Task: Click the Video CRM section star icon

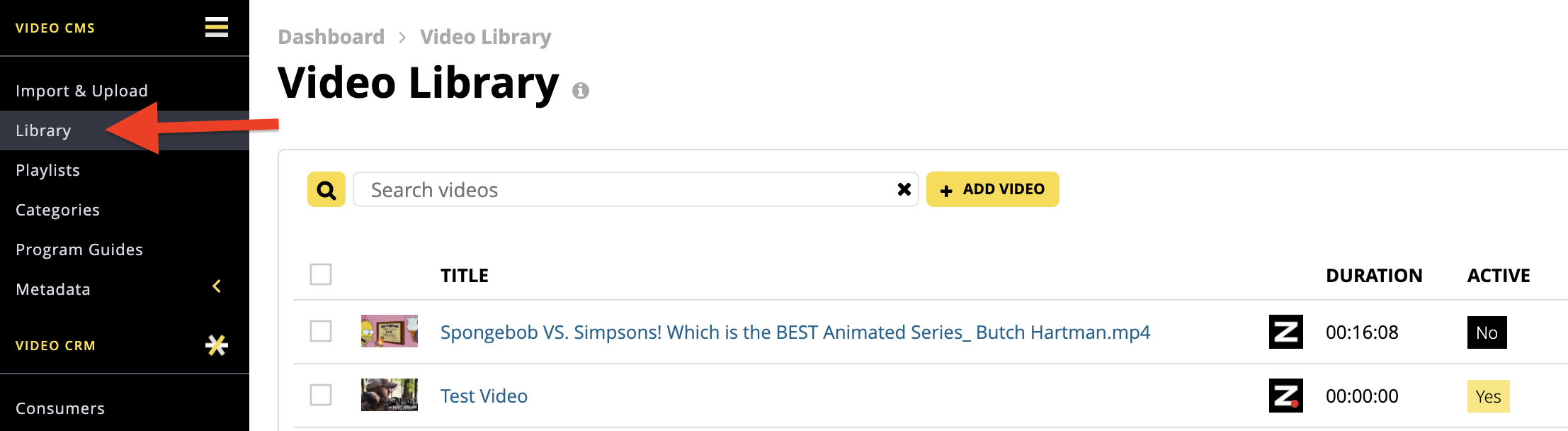Action: pyautogui.click(x=217, y=345)
